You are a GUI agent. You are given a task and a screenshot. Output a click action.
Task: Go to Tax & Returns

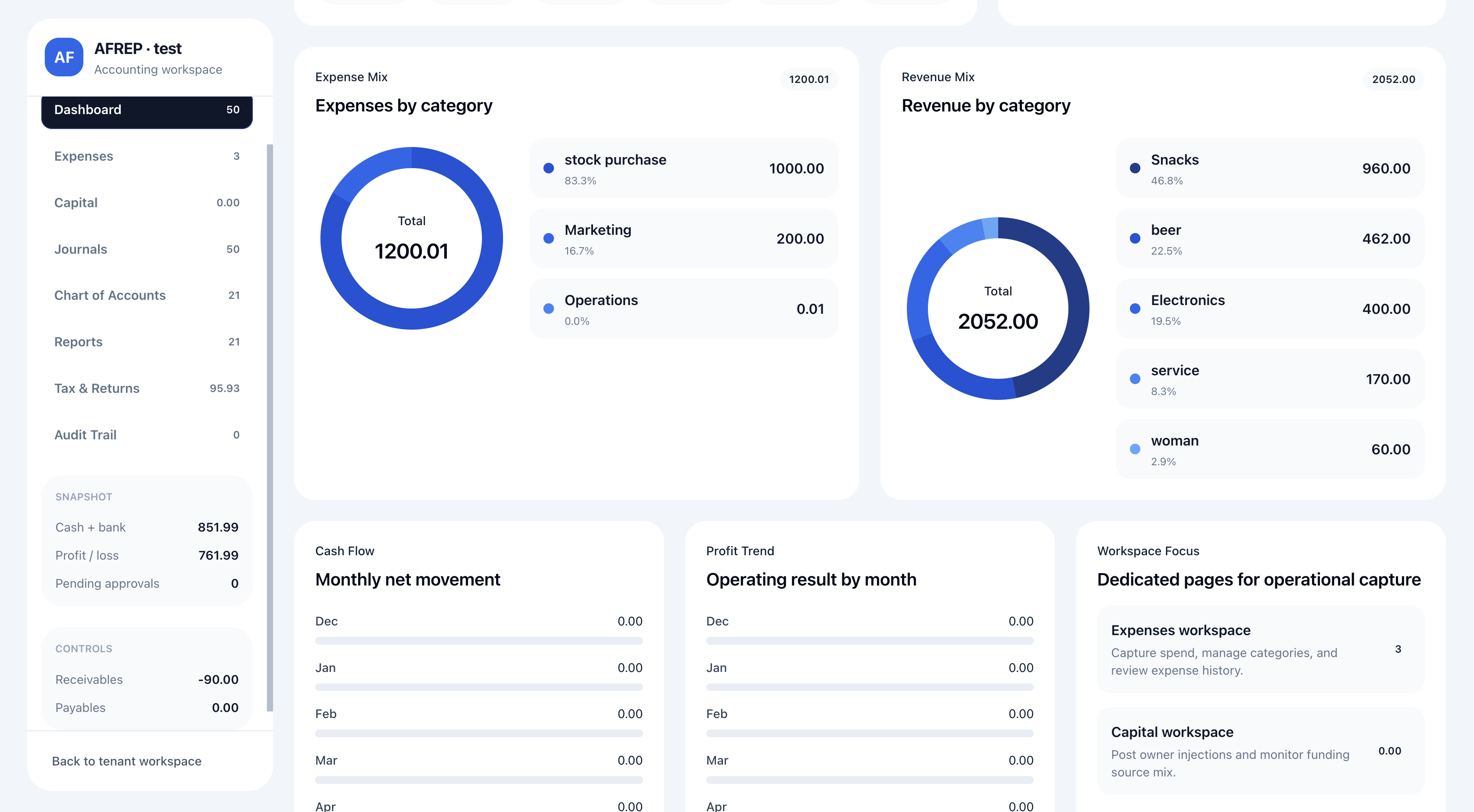(147, 388)
